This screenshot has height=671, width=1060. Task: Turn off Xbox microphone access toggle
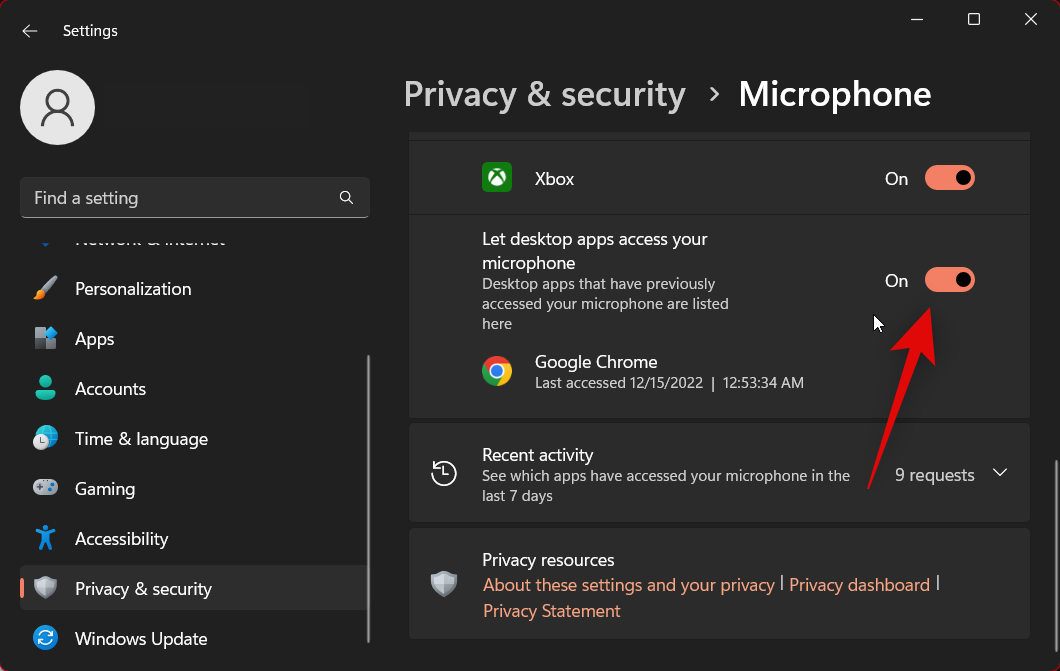(949, 178)
